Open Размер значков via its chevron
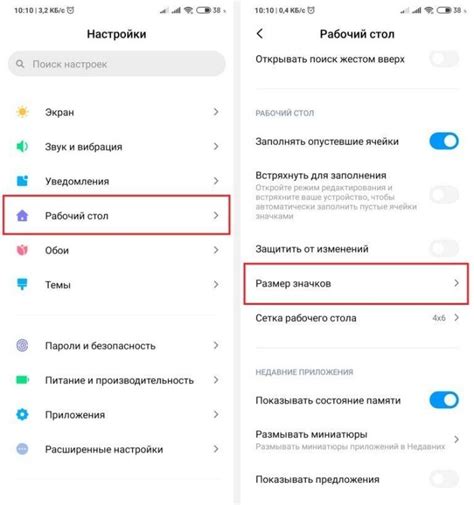The image size is (474, 505). tap(456, 283)
